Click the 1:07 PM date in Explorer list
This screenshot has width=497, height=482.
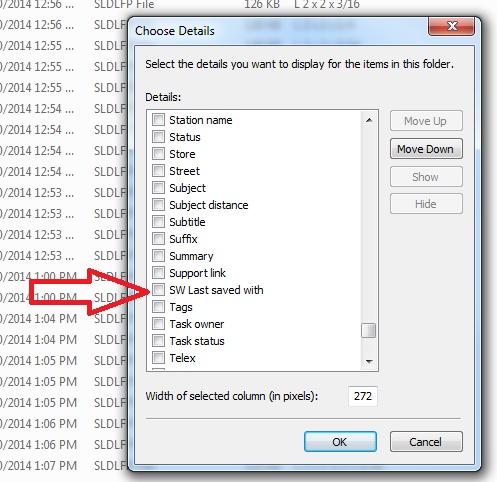click(39, 465)
